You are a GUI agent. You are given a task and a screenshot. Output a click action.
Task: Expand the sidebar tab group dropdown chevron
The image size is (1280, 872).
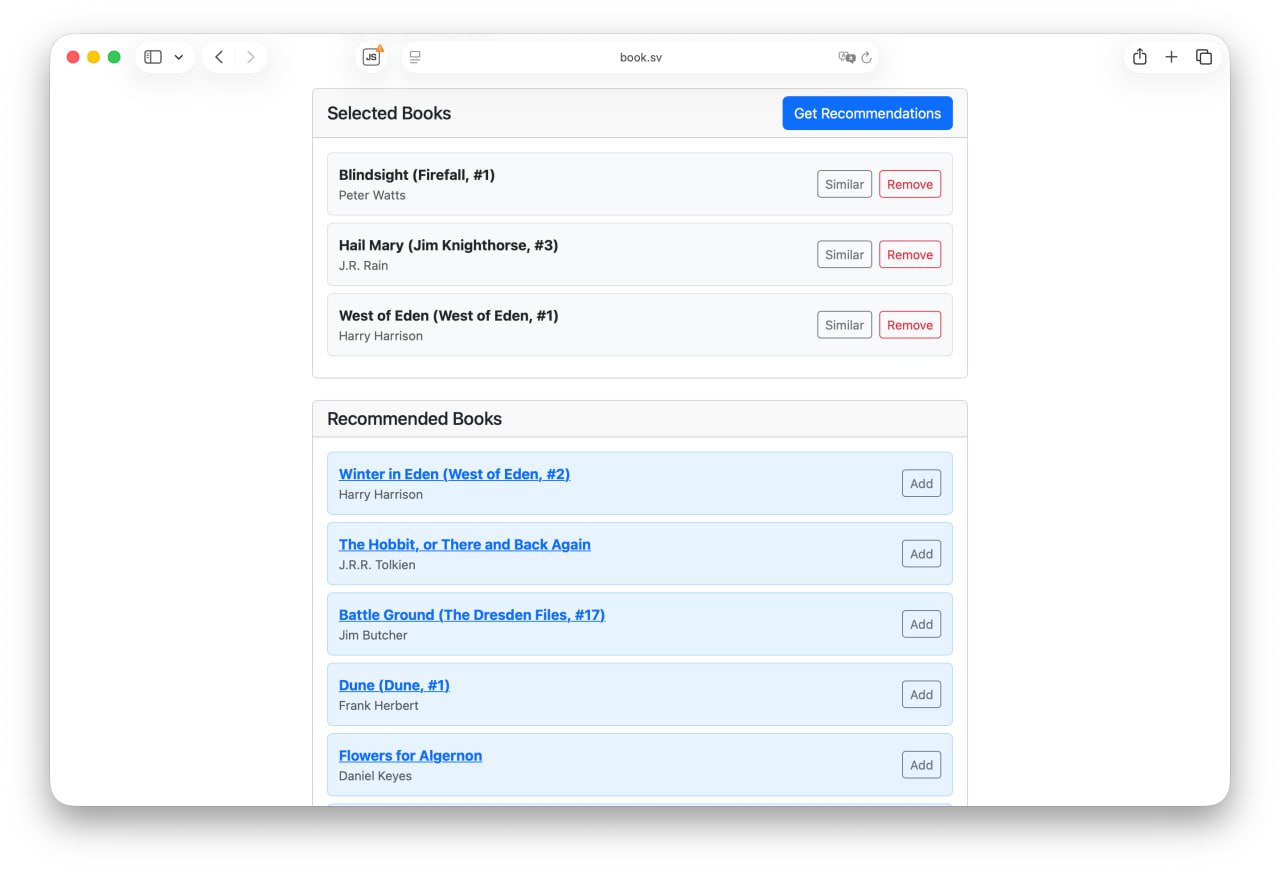[179, 57]
